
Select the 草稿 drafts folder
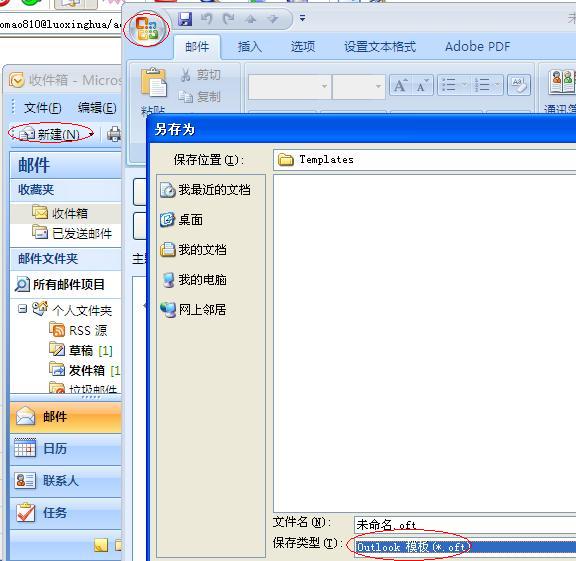click(x=81, y=350)
